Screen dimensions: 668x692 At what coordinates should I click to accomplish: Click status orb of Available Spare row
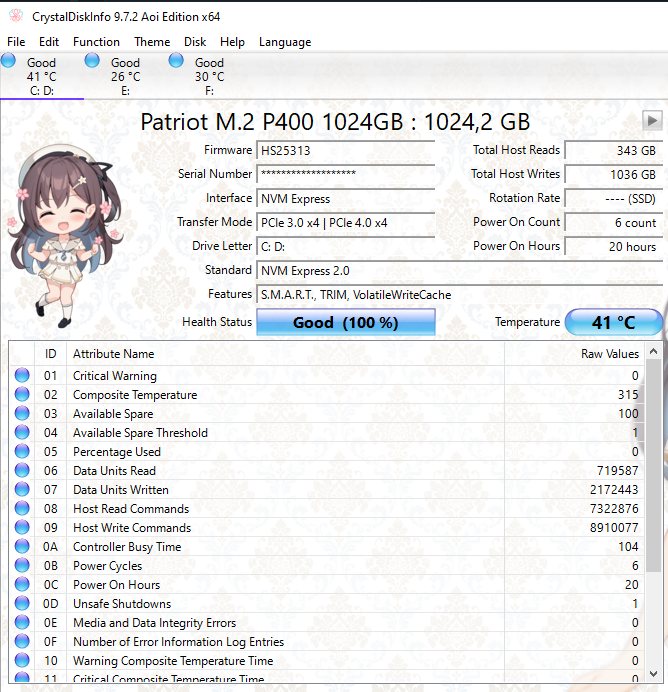[x=22, y=413]
